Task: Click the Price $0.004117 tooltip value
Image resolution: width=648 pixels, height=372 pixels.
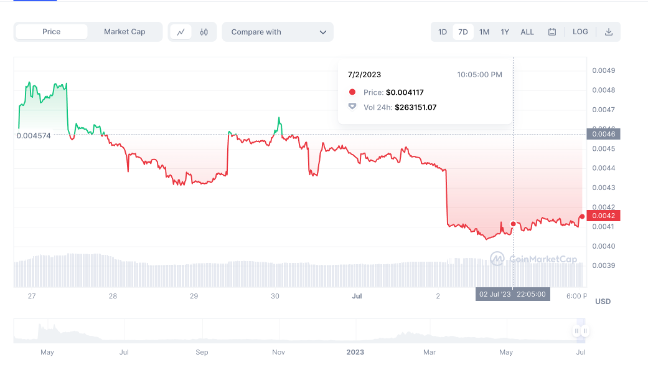Action: click(405, 92)
